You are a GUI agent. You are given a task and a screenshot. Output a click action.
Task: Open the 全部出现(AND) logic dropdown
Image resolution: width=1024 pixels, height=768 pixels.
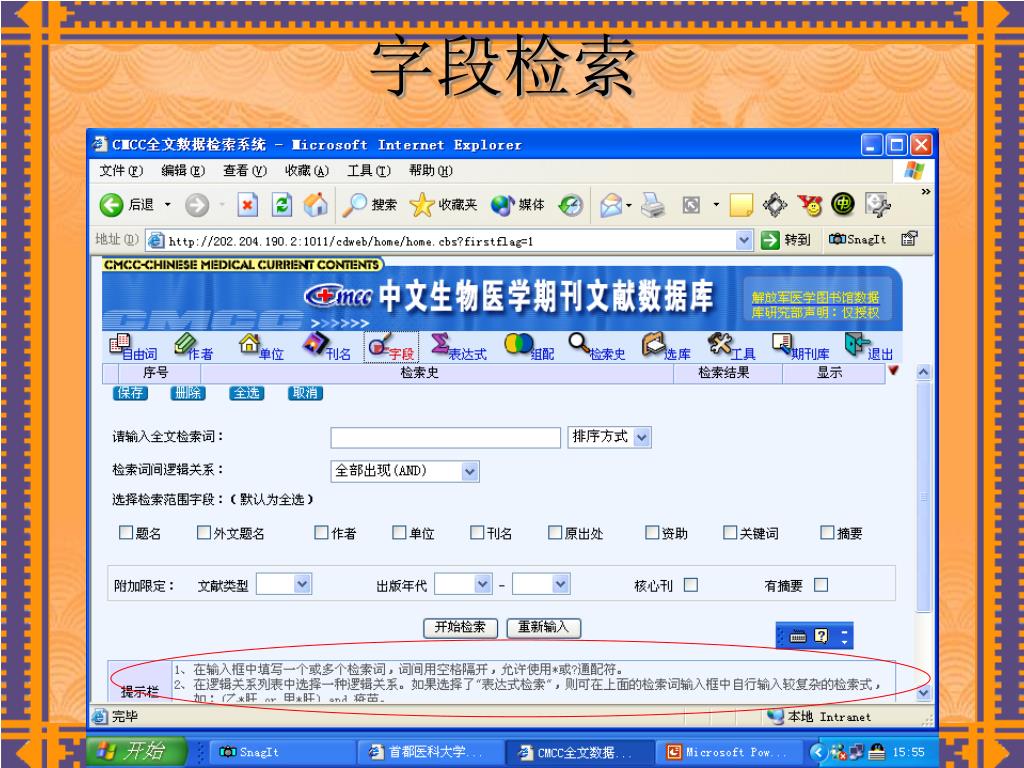tap(405, 471)
